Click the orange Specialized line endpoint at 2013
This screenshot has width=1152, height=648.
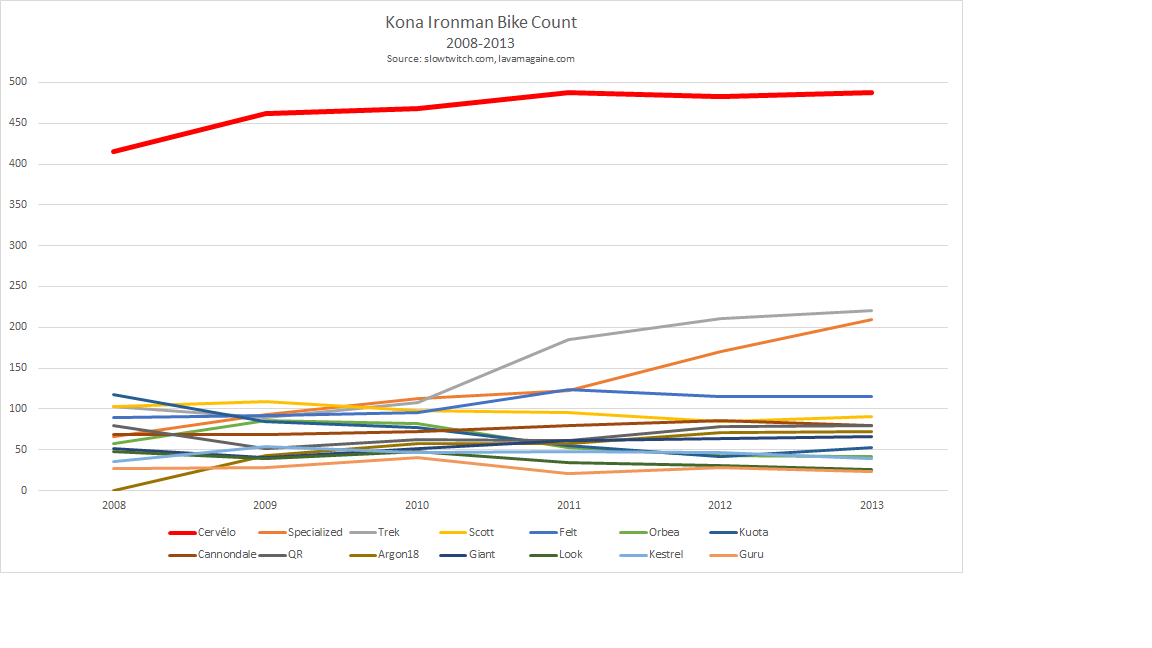(871, 320)
